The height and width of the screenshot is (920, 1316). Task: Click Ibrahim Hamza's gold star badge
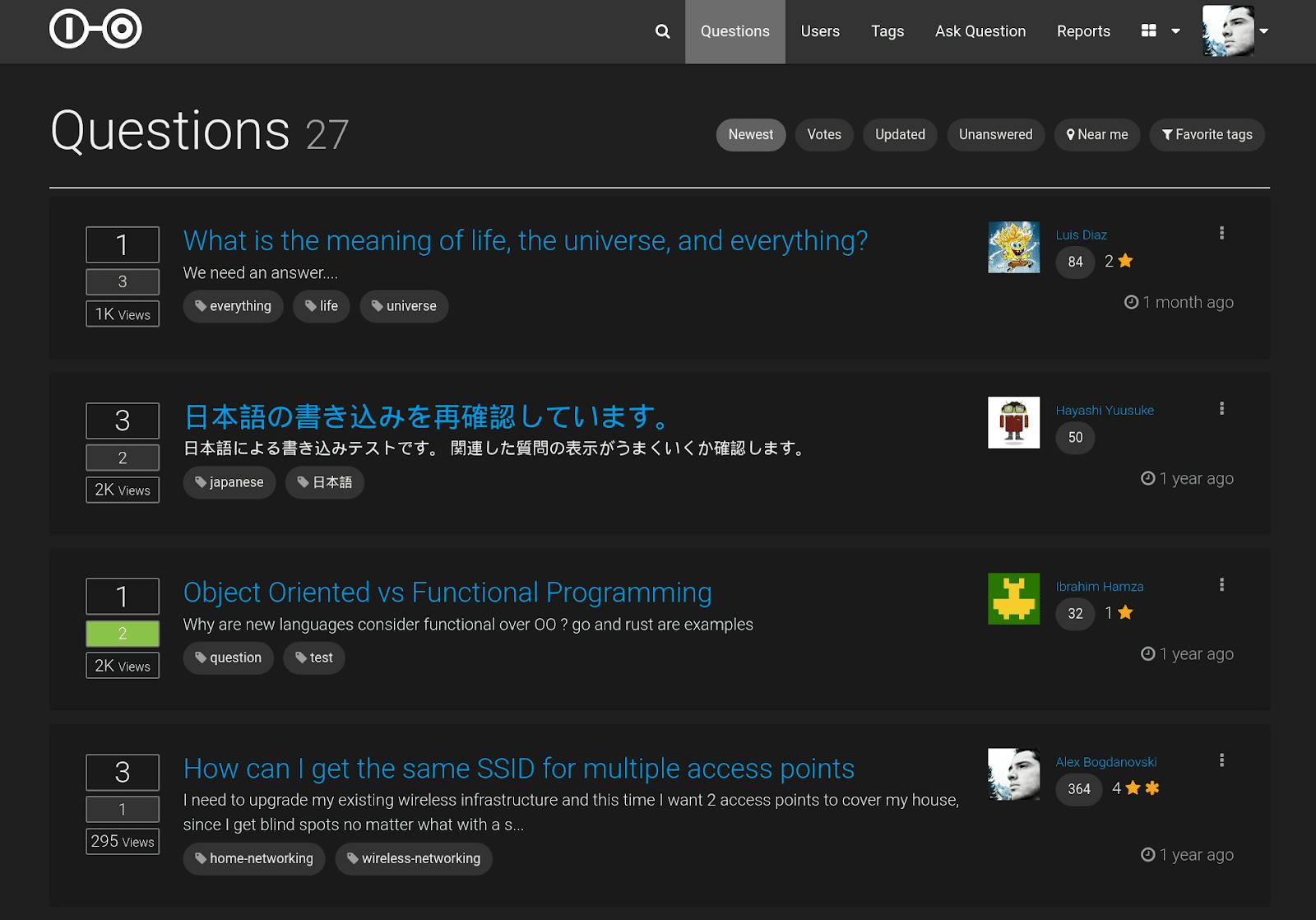(x=1126, y=612)
